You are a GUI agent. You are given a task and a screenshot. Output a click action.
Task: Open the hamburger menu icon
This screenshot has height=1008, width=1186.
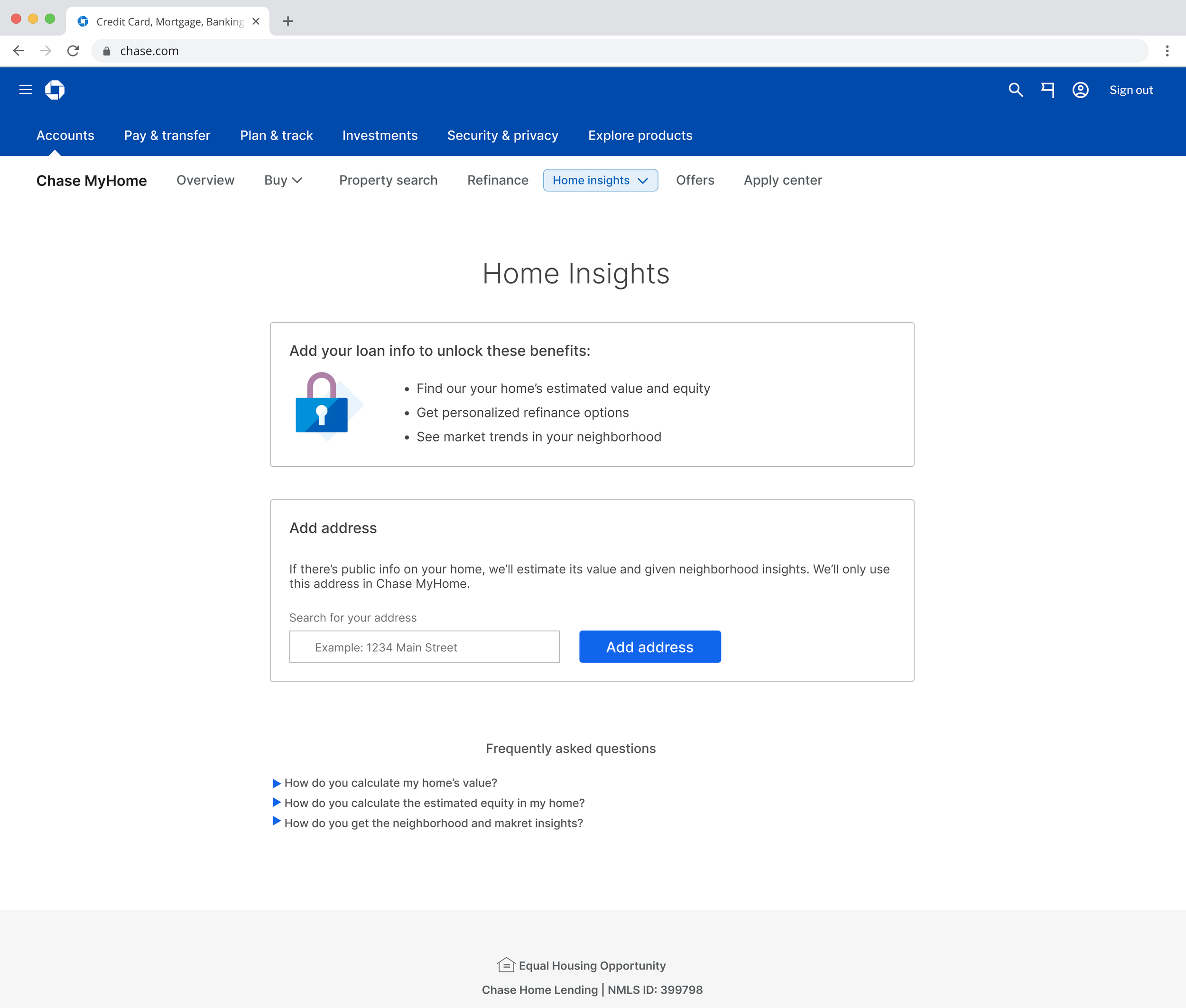[x=25, y=90]
